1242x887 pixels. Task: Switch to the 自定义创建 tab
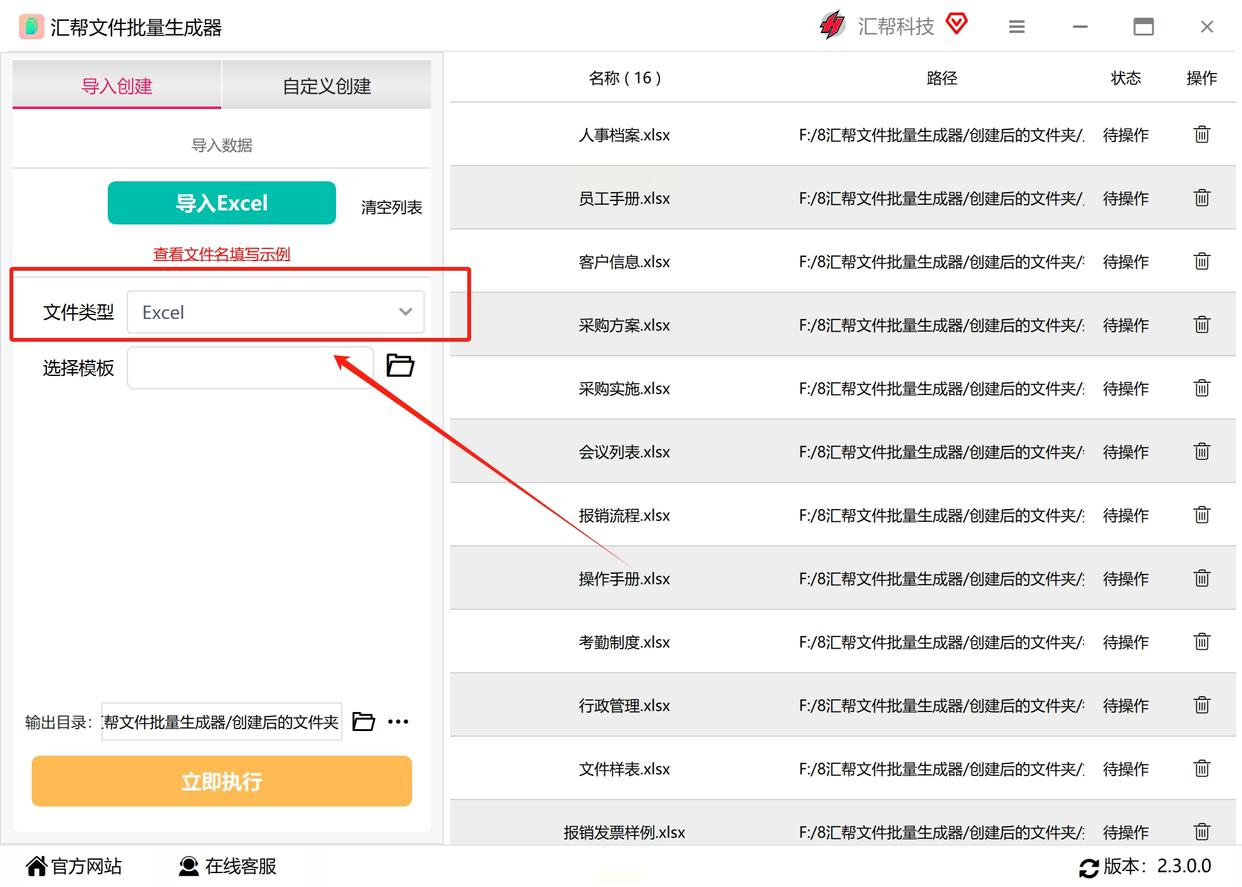327,86
